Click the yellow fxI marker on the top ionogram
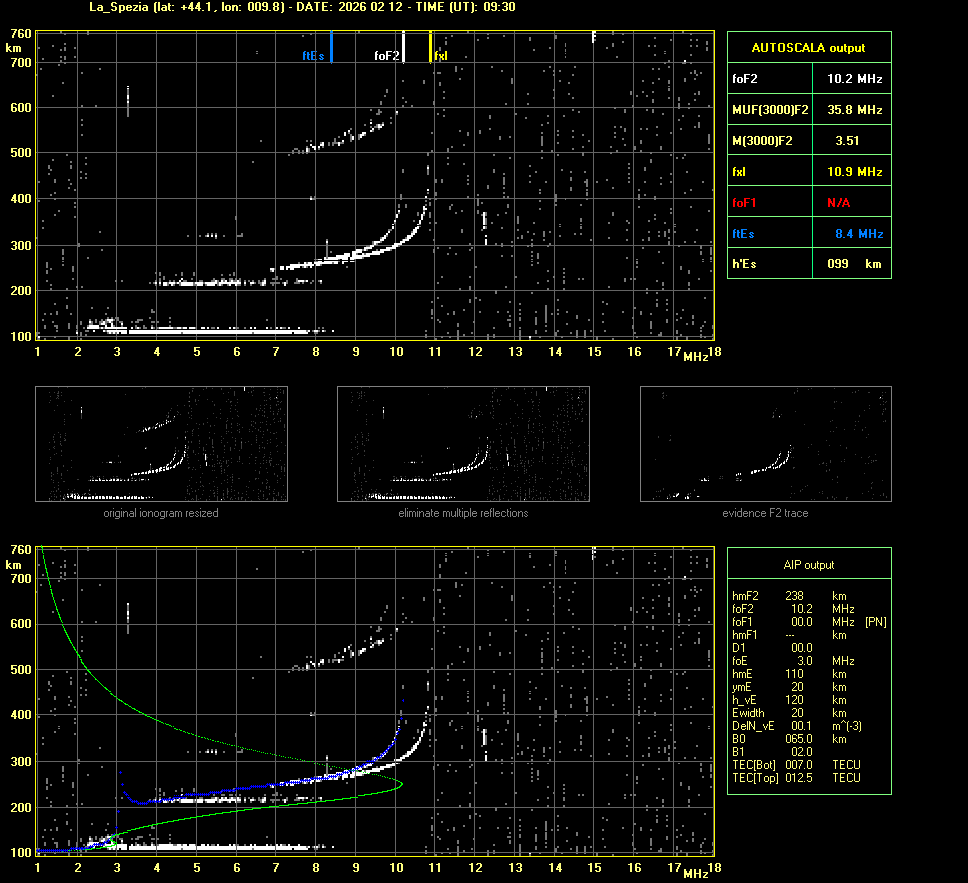The image size is (968, 883). [x=431, y=47]
